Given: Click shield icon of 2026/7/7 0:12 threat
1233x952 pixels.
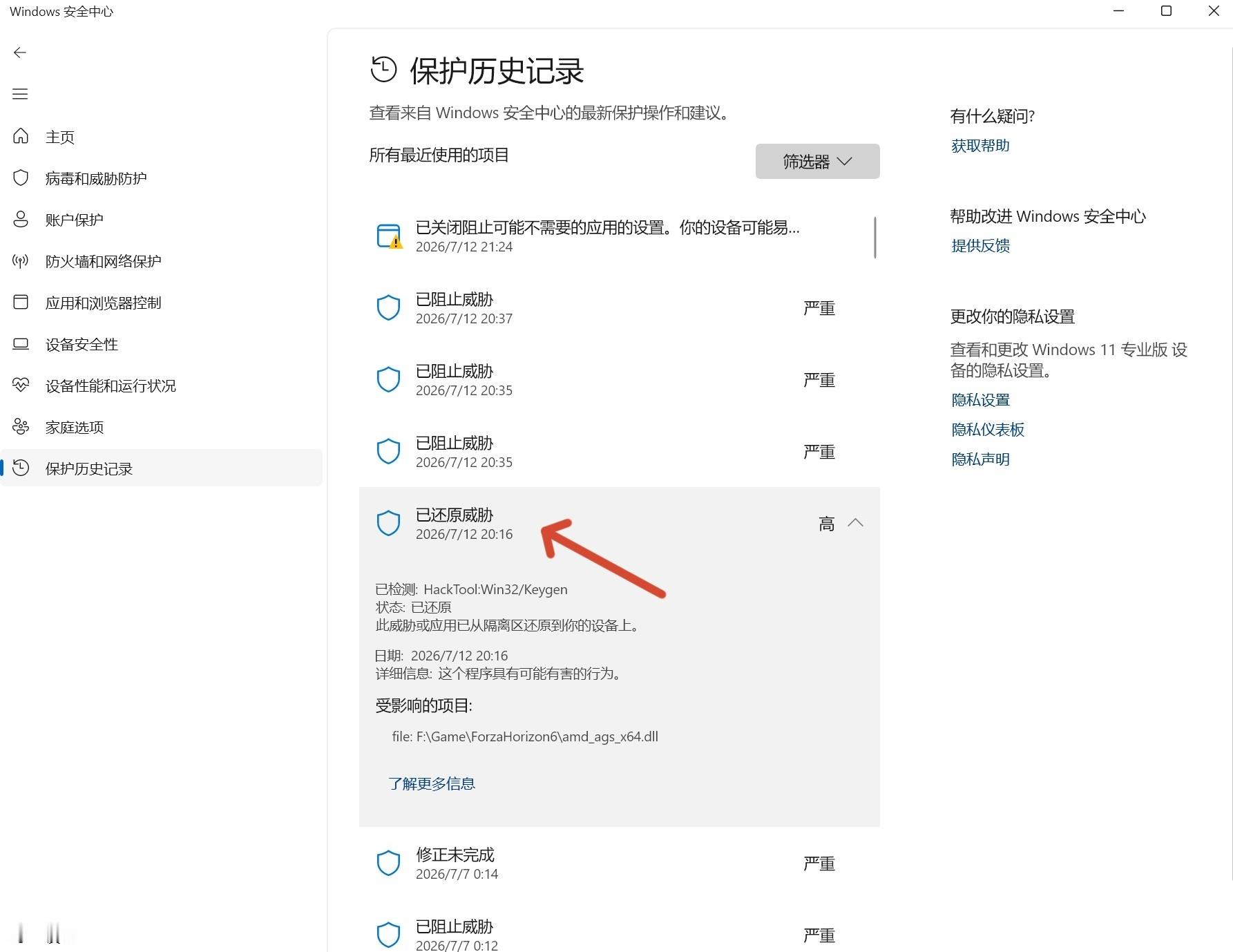Looking at the screenshot, I should (388, 935).
